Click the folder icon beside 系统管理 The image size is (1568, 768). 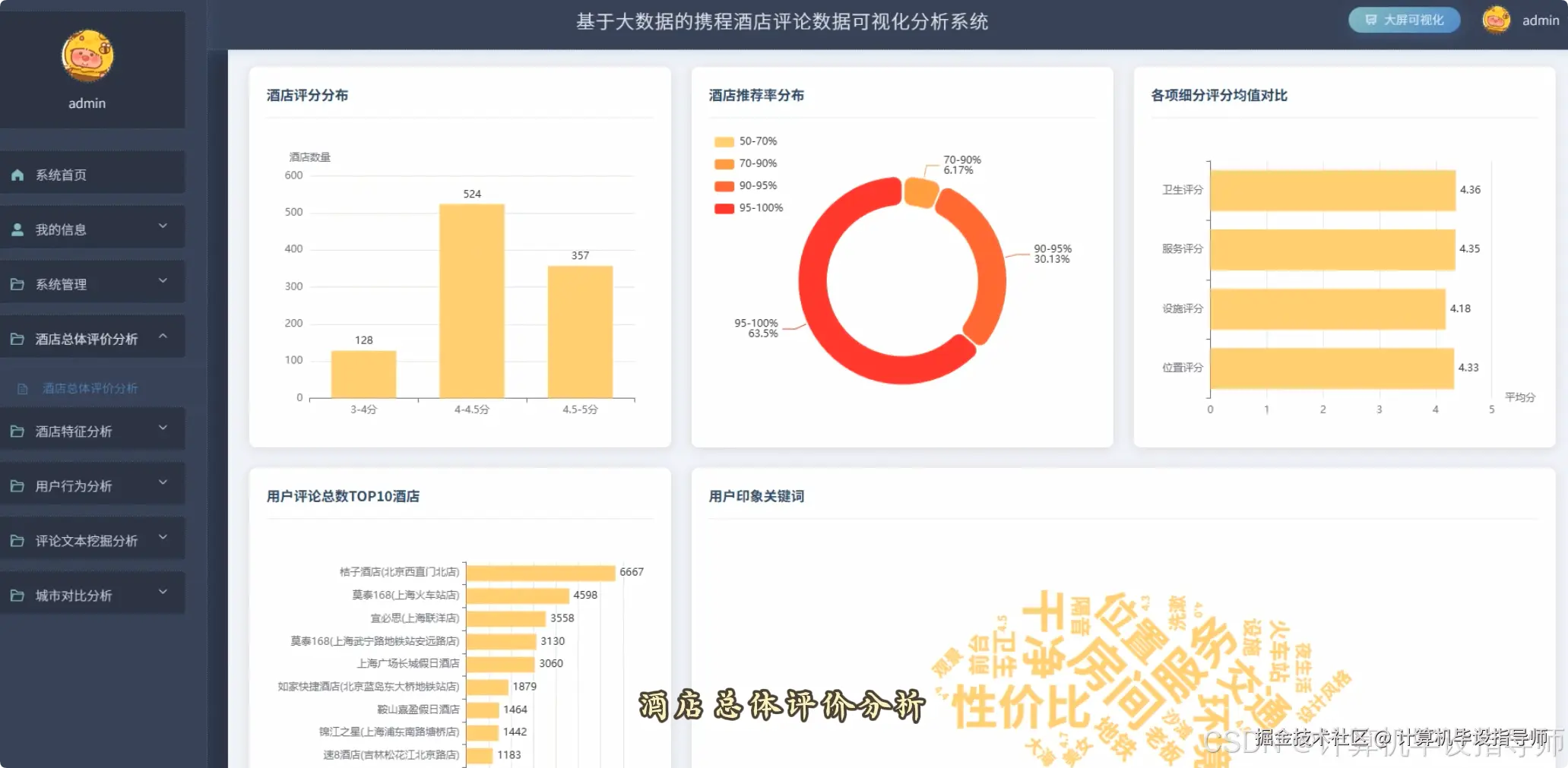[x=17, y=284]
